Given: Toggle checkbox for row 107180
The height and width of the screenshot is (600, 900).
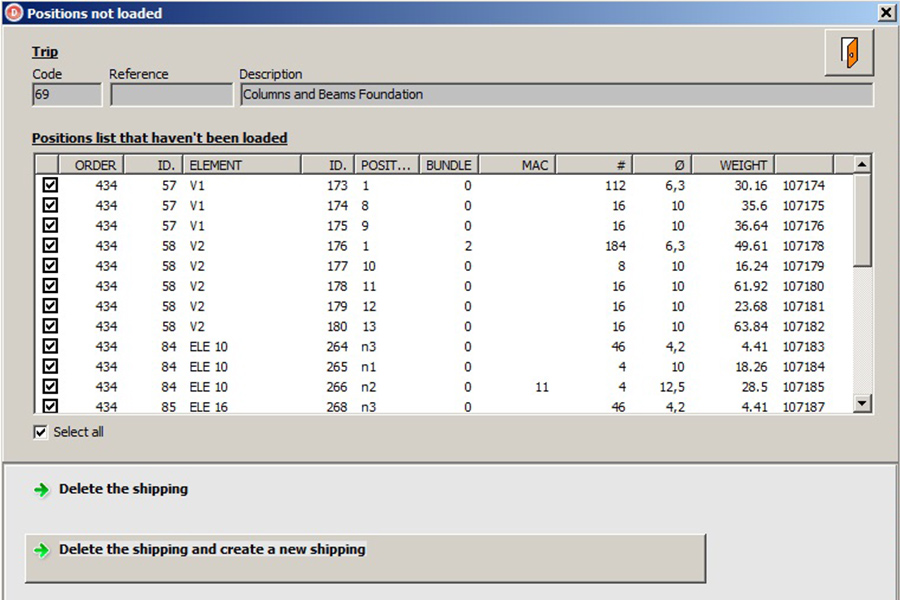Looking at the screenshot, I should (50, 285).
